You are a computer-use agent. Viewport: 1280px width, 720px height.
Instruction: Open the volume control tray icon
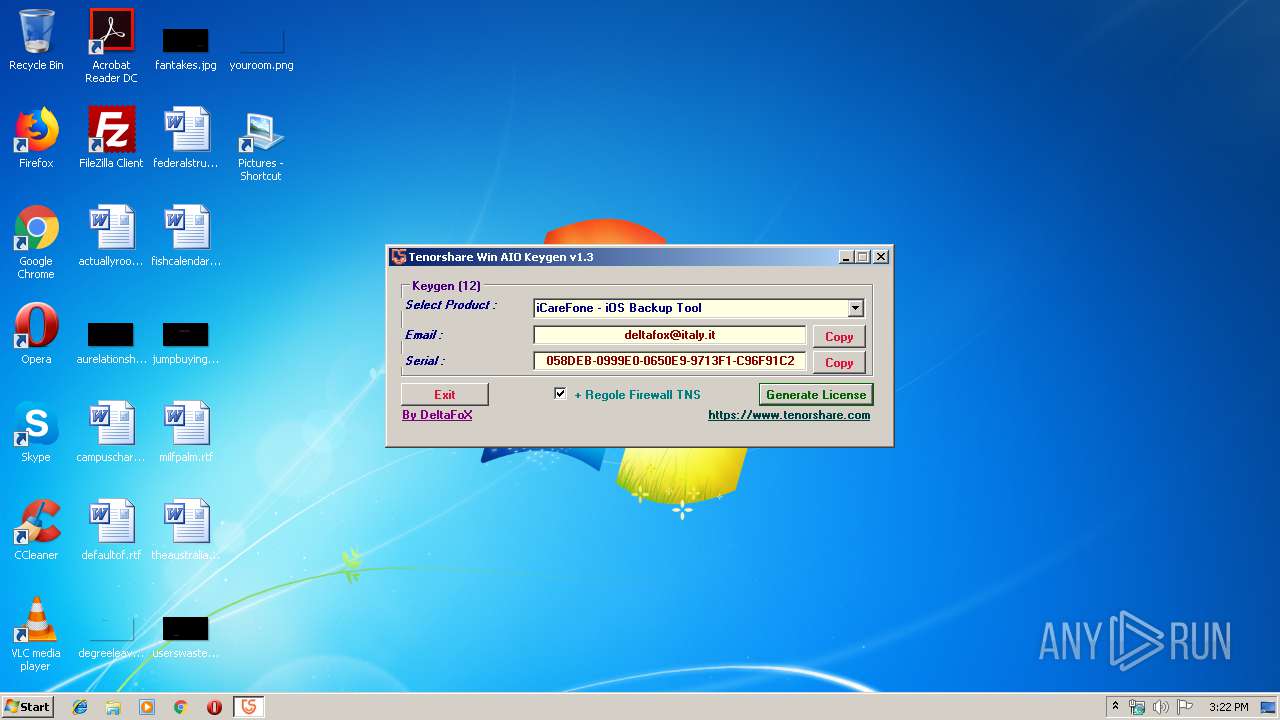tap(1160, 707)
